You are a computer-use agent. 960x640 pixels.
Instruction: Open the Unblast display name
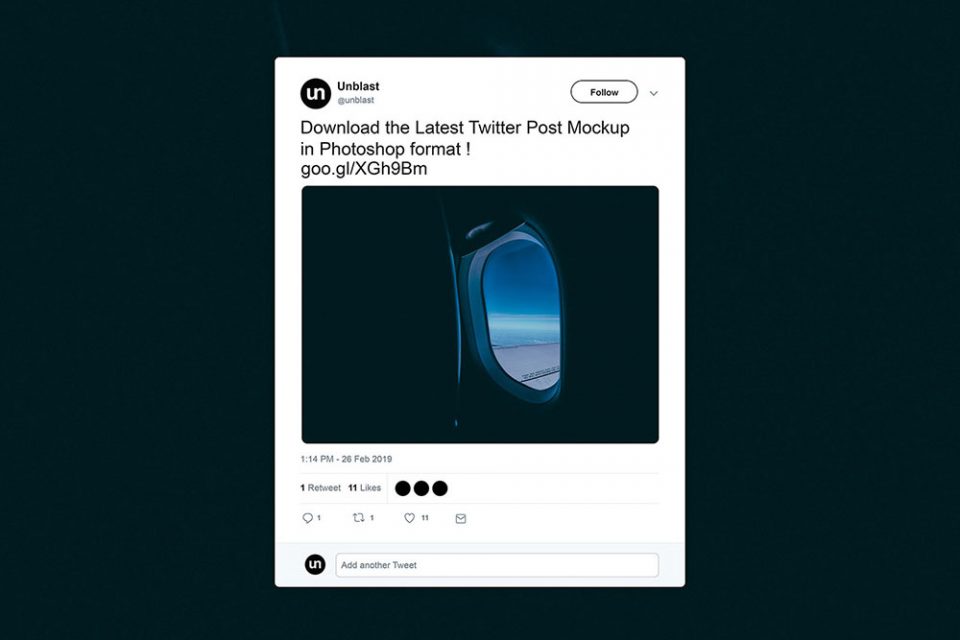point(358,86)
